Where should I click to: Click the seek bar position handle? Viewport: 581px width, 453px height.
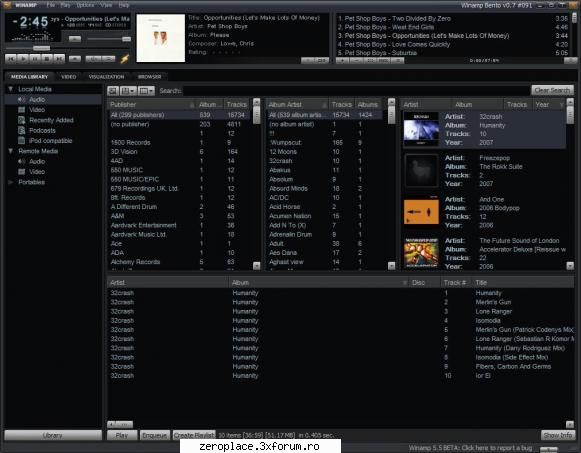pos(41,48)
